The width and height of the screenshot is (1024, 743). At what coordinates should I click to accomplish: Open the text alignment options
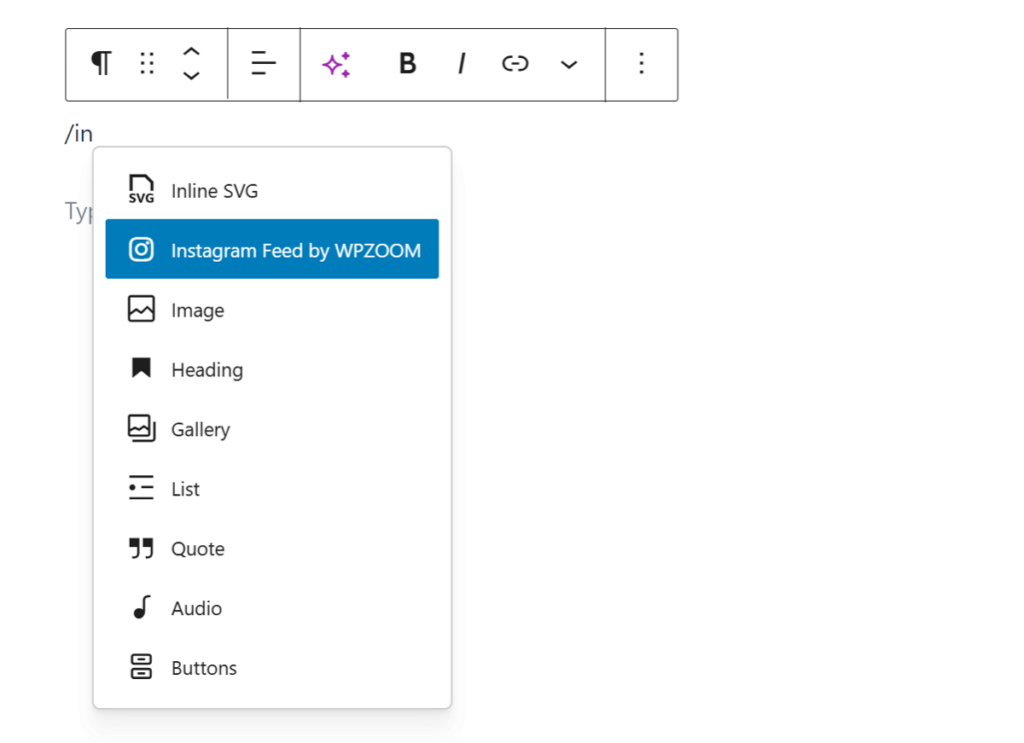point(262,63)
